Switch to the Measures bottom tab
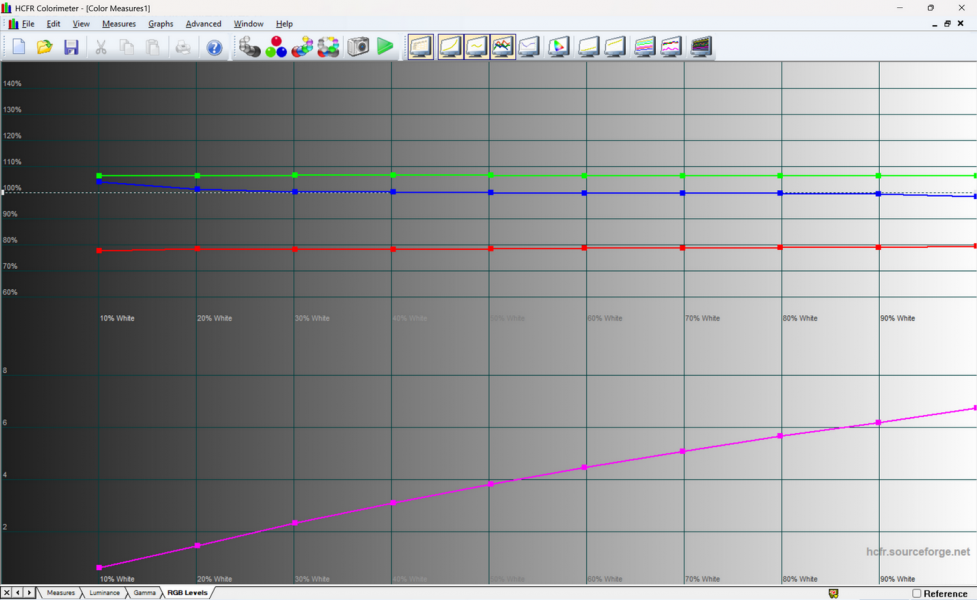Viewport: 977px width, 600px height. [x=60, y=593]
